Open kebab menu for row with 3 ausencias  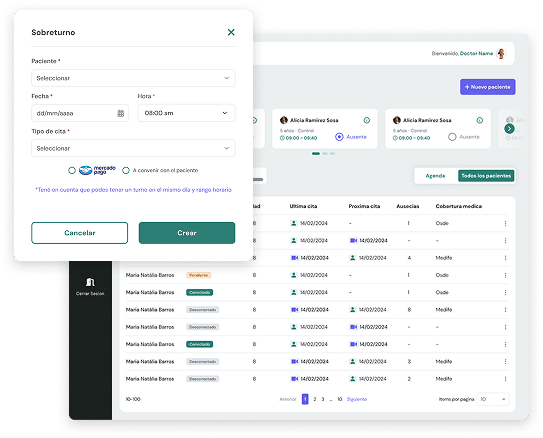[x=505, y=361]
